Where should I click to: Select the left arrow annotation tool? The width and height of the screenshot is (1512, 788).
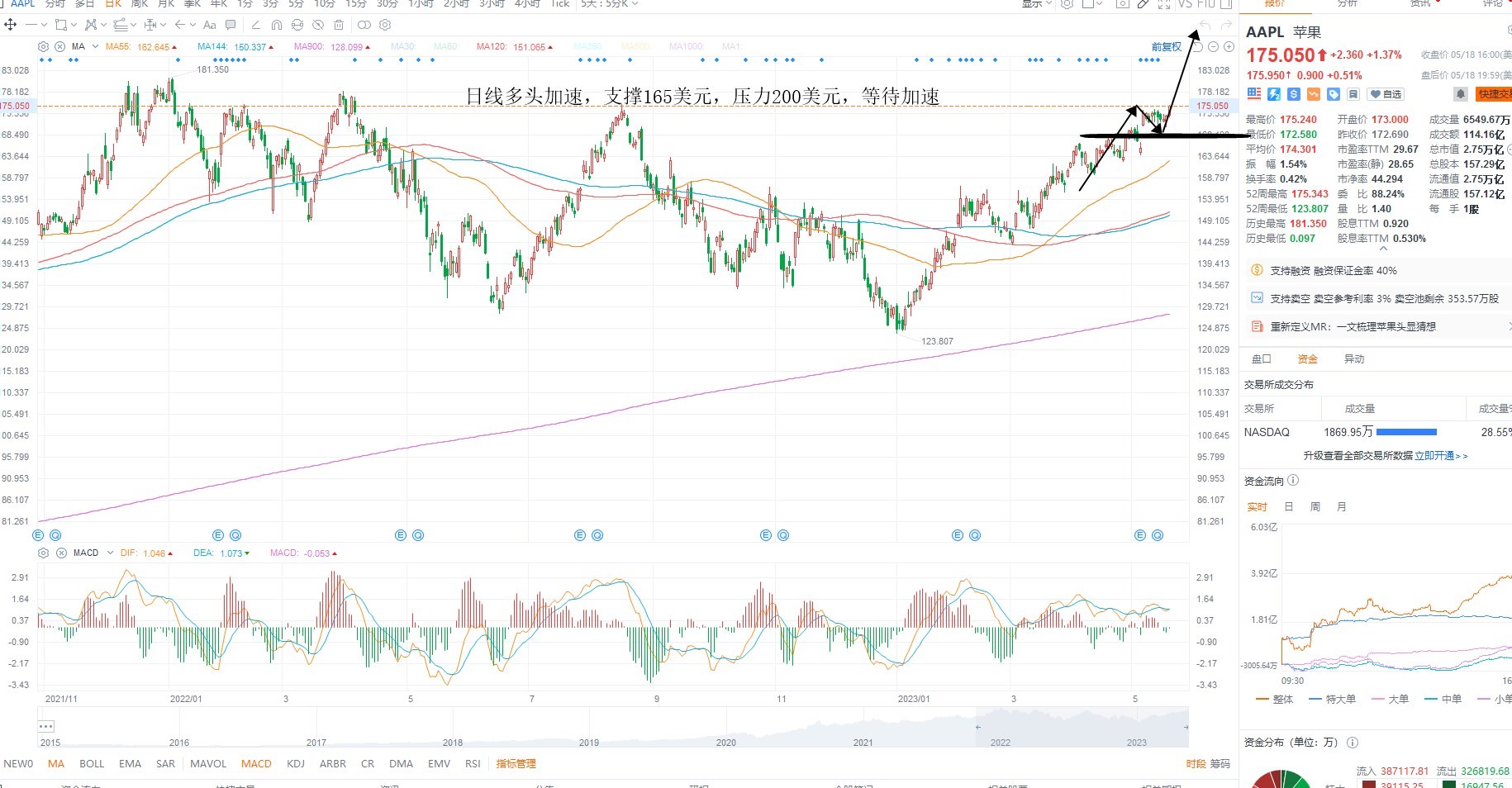click(180, 25)
